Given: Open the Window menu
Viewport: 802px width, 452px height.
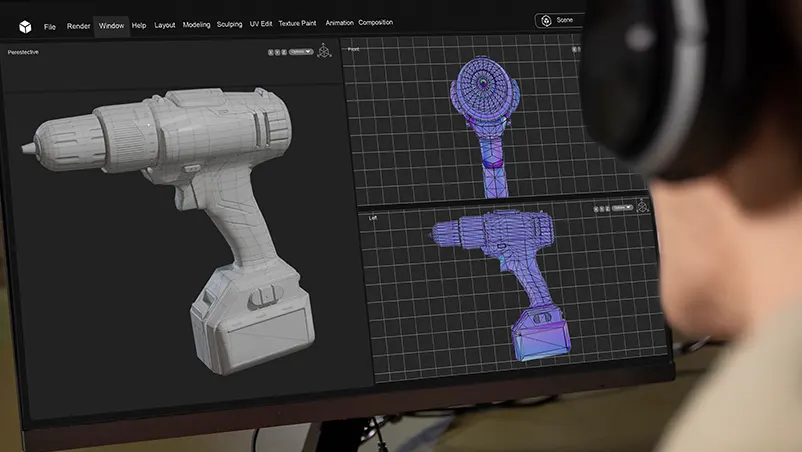Looking at the screenshot, I should (x=112, y=26).
